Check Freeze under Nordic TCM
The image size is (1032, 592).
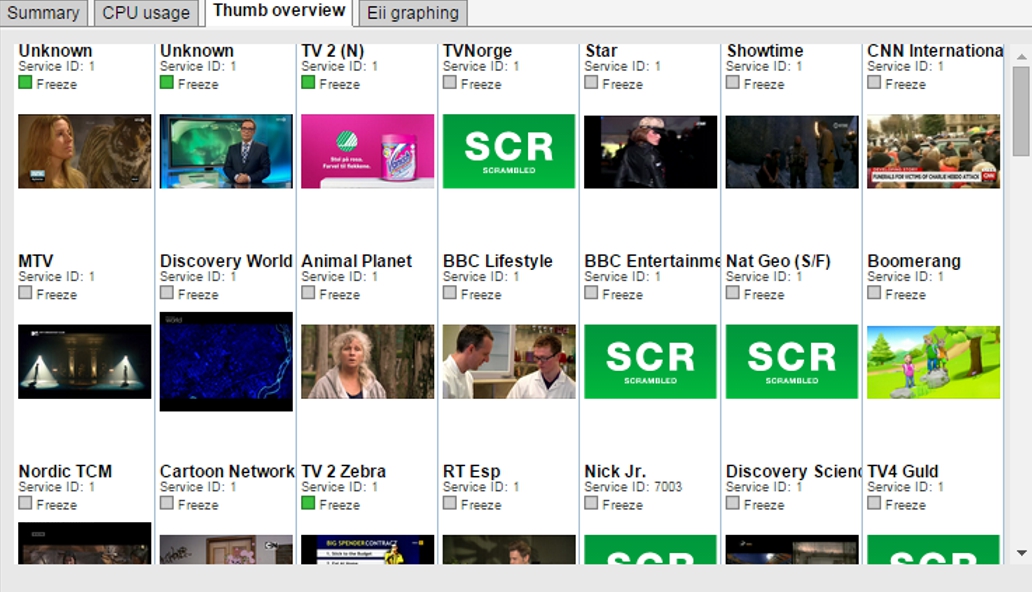tap(25, 503)
